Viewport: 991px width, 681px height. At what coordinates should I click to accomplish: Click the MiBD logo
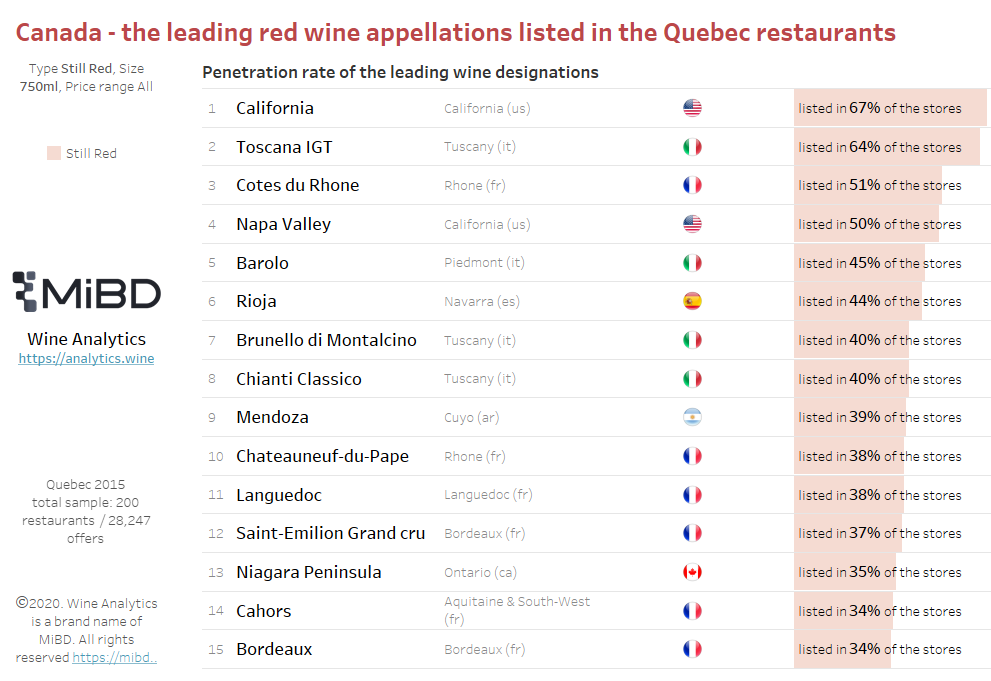[x=87, y=292]
